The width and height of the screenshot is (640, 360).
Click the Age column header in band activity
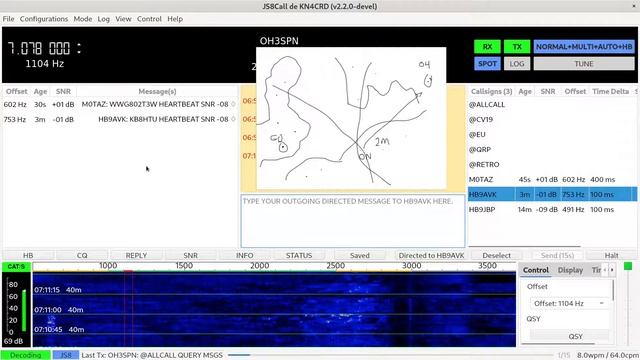[x=40, y=91]
